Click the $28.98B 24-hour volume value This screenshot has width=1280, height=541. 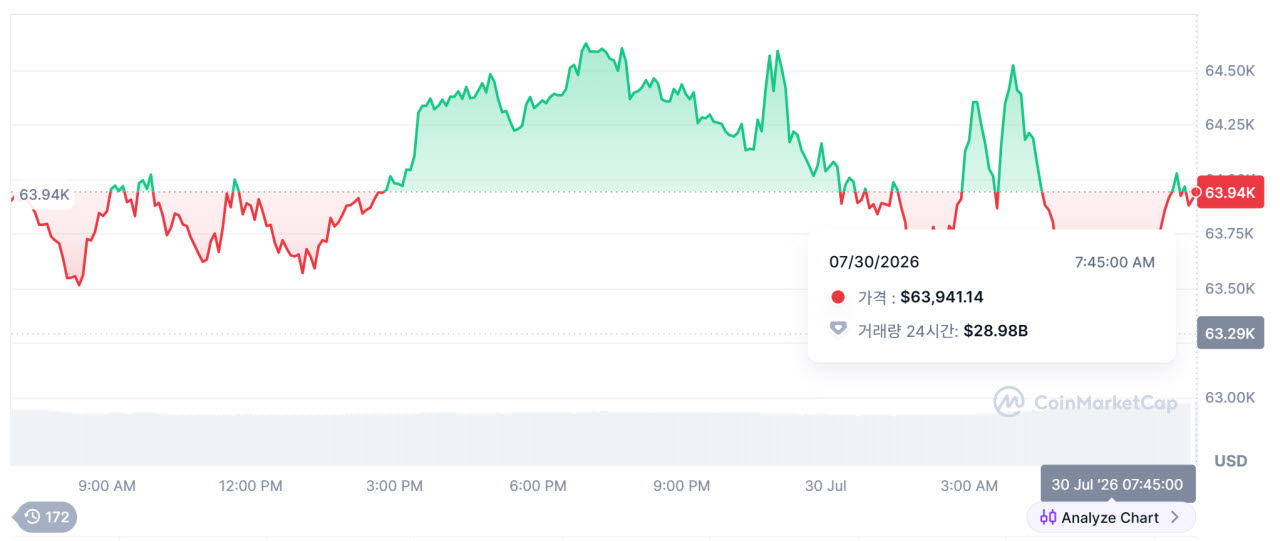(x=995, y=329)
